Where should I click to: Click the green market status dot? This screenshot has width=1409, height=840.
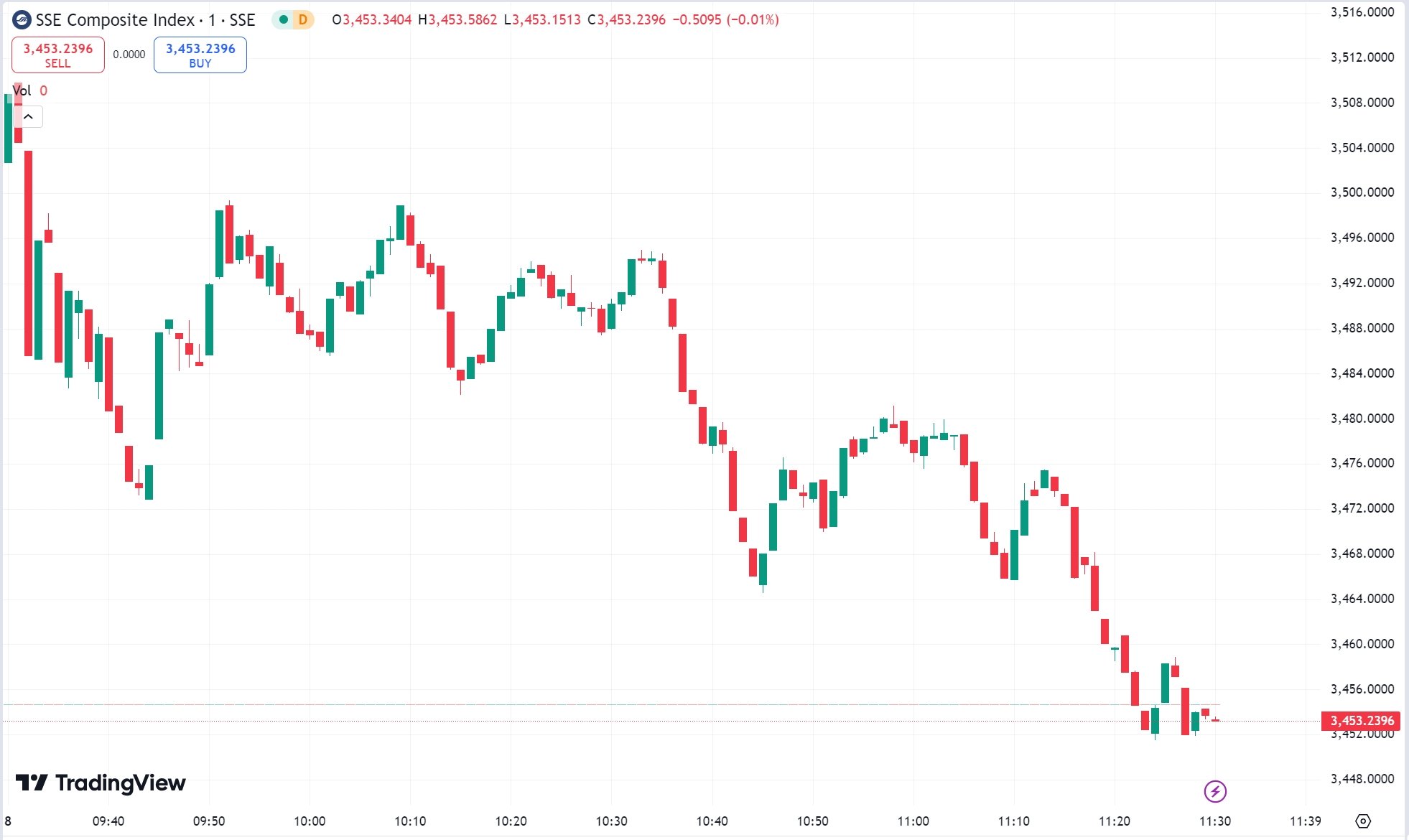point(284,20)
